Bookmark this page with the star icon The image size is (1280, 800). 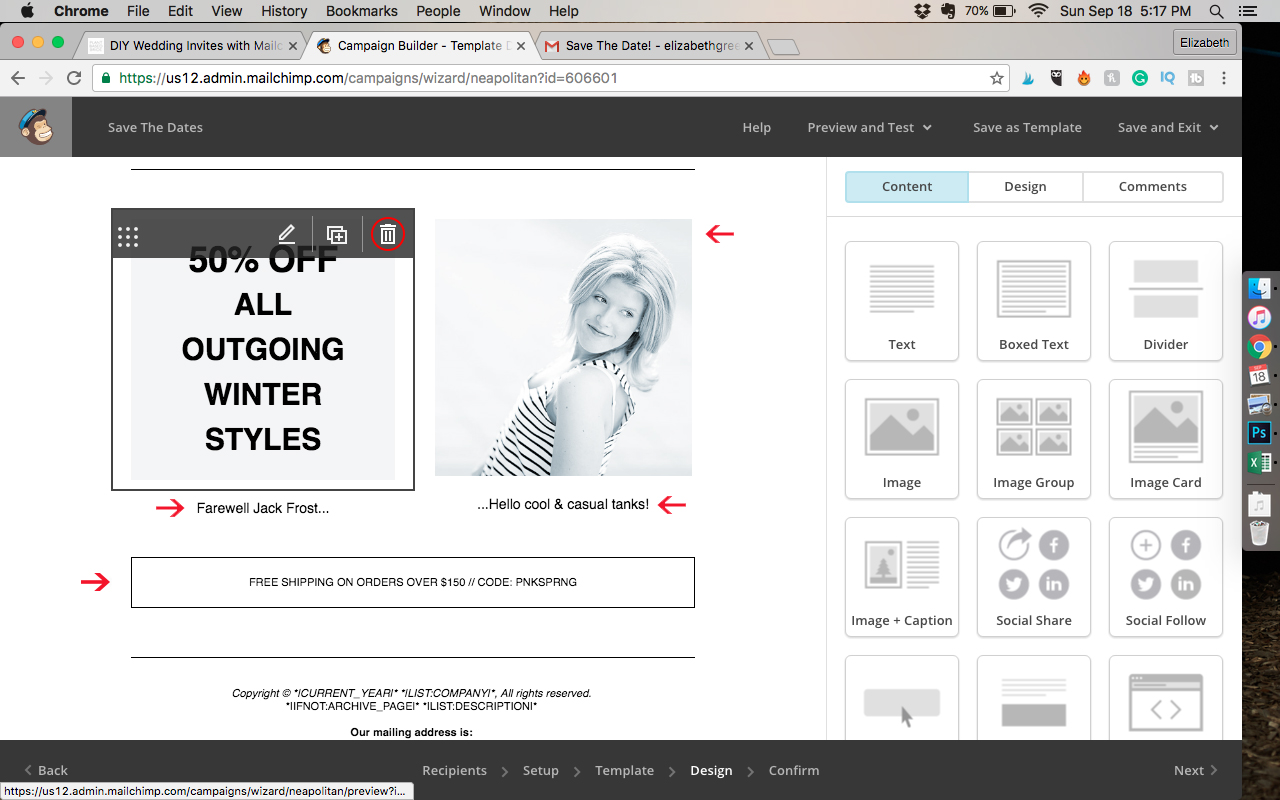click(x=996, y=78)
